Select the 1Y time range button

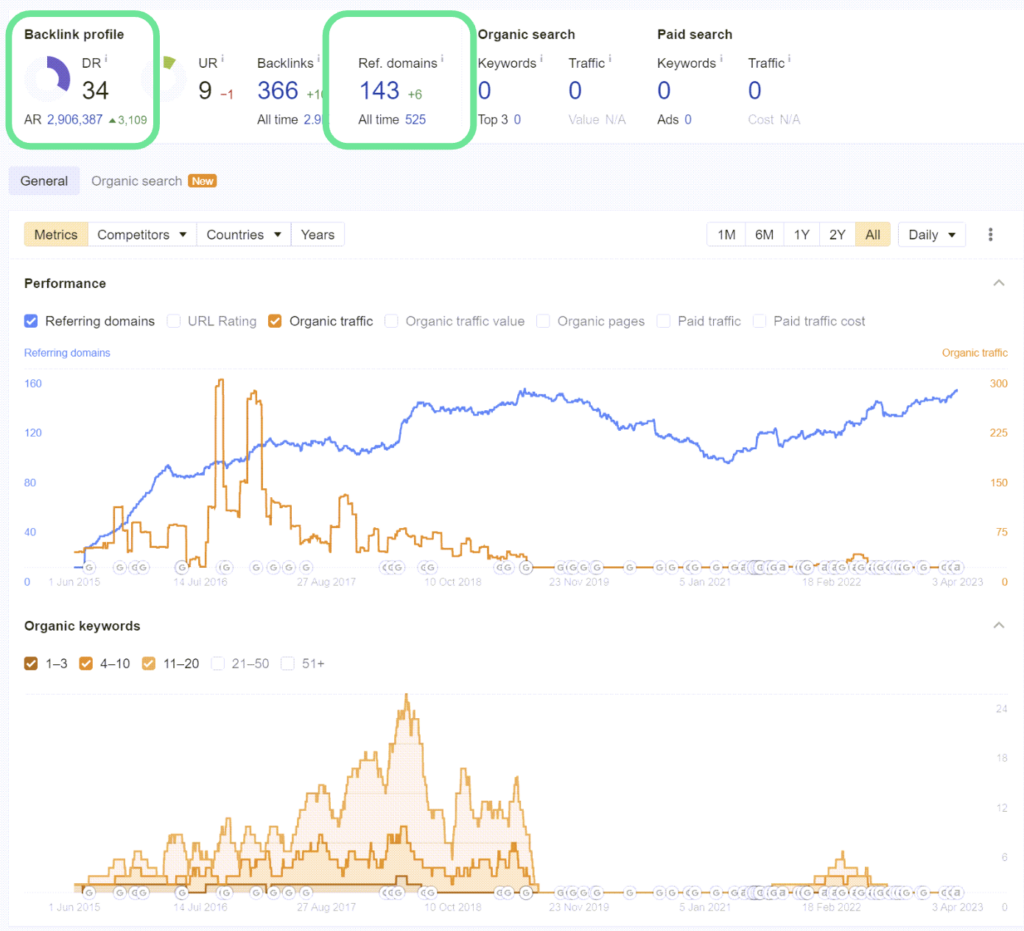[801, 235]
